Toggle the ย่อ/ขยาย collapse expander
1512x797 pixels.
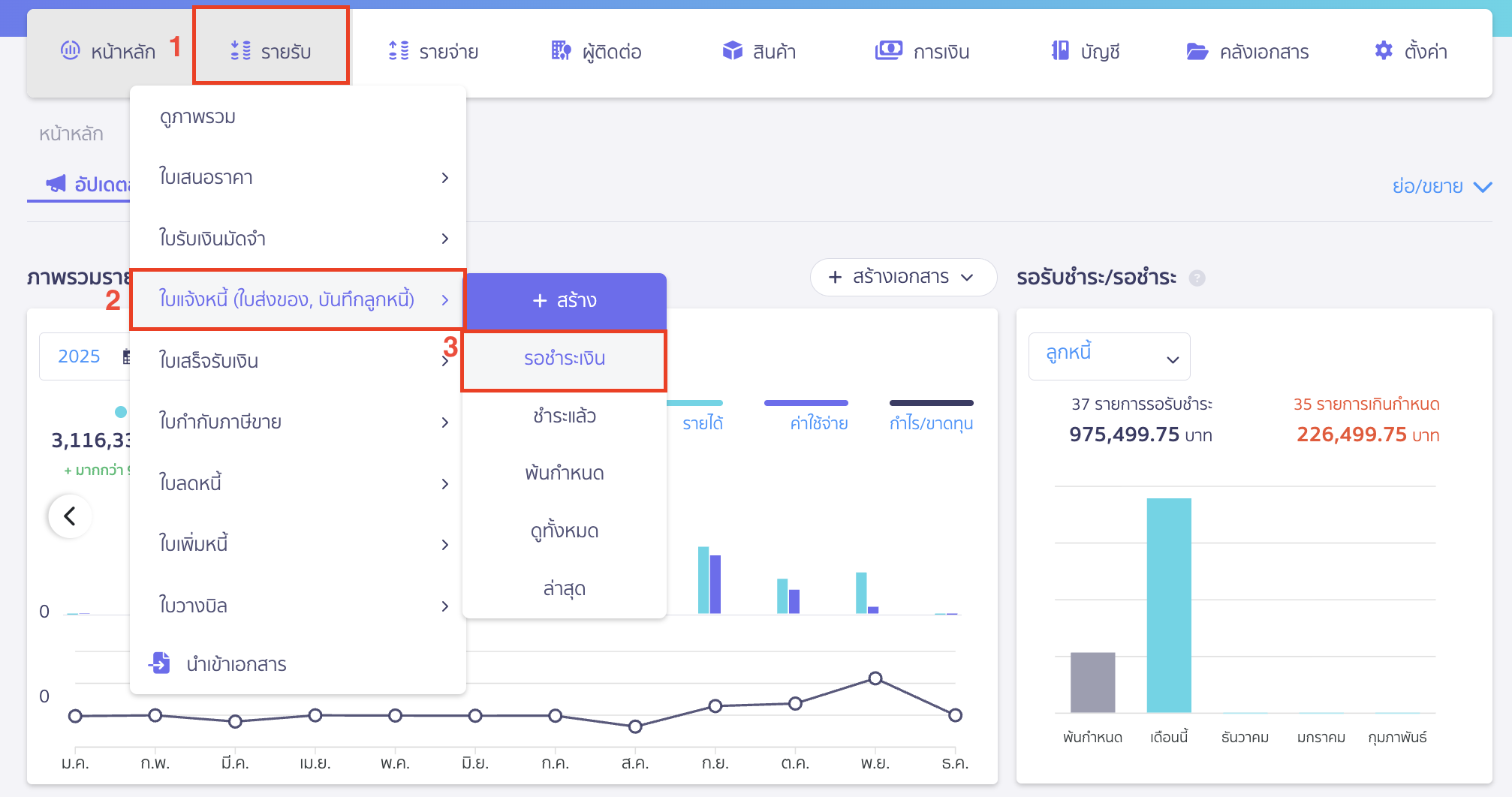[x=1441, y=186]
